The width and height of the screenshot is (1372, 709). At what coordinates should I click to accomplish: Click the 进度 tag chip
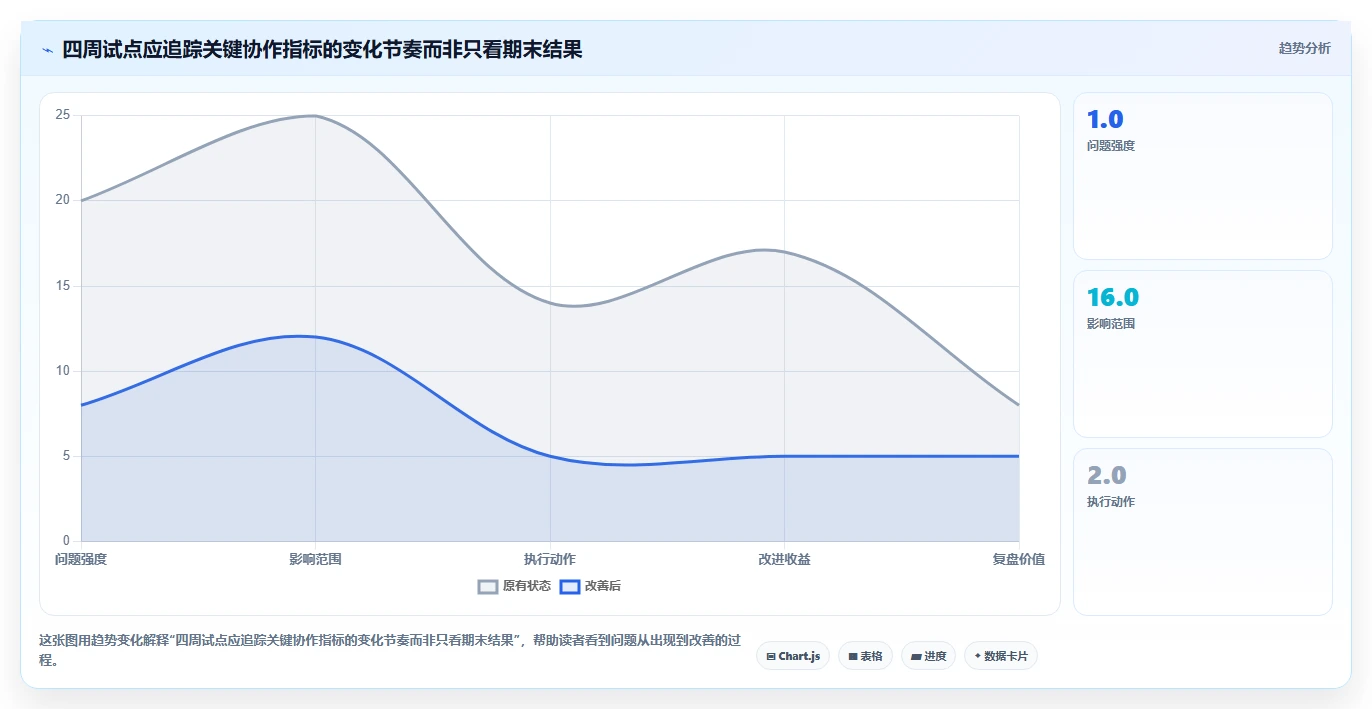tap(929, 656)
